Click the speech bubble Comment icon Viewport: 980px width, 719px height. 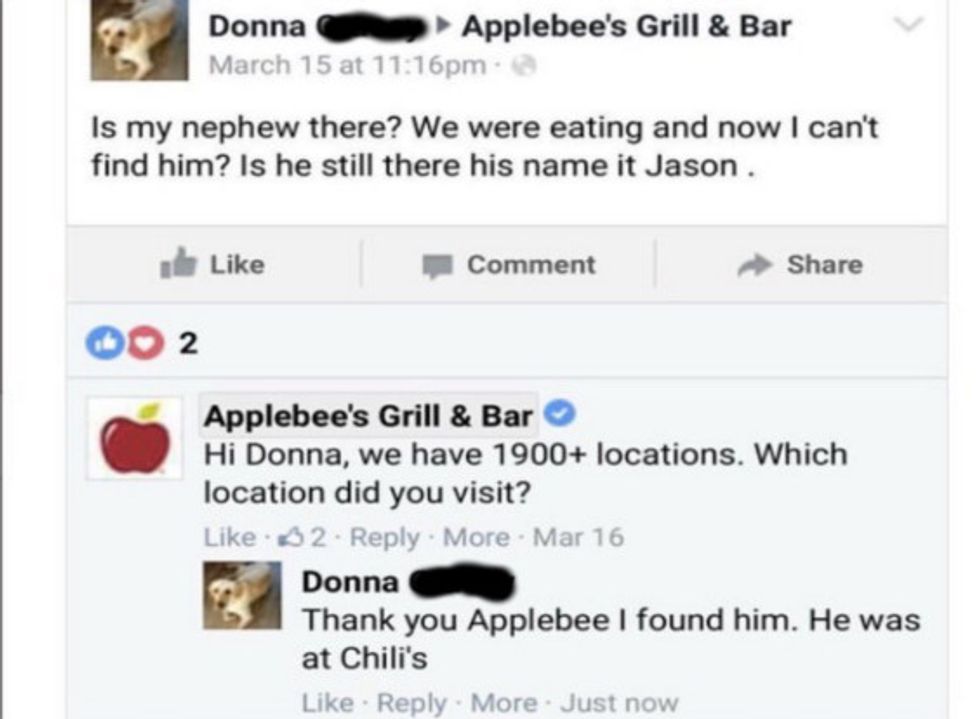tap(437, 265)
